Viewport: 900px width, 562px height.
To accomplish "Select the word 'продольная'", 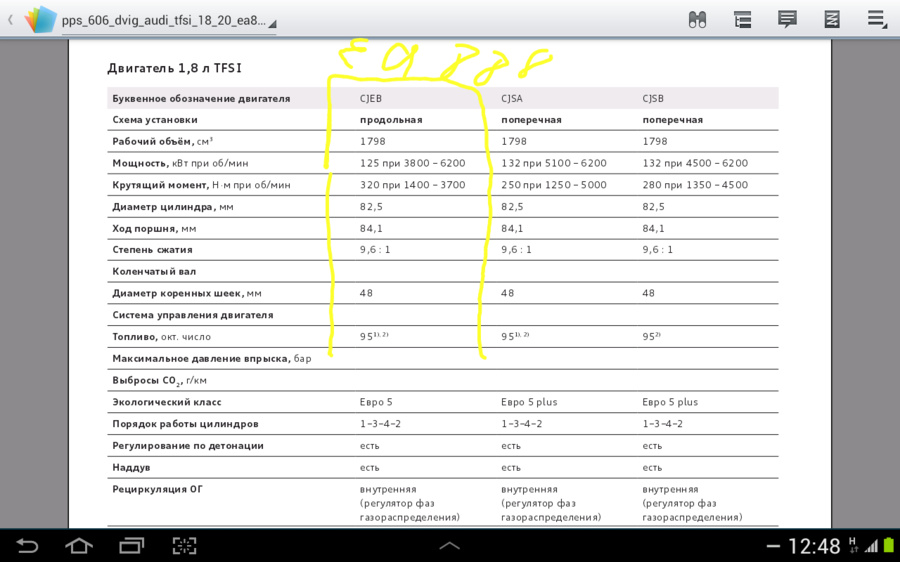I will [391, 121].
